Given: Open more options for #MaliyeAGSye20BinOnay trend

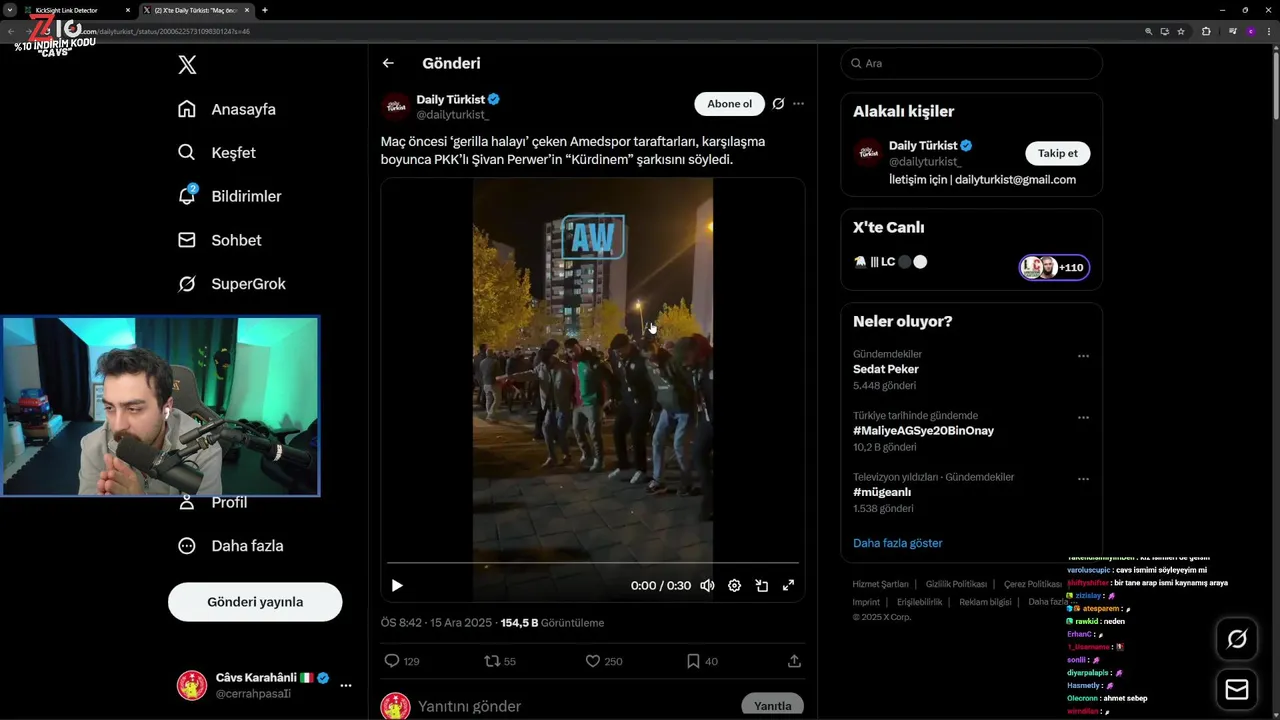Looking at the screenshot, I should (1083, 418).
